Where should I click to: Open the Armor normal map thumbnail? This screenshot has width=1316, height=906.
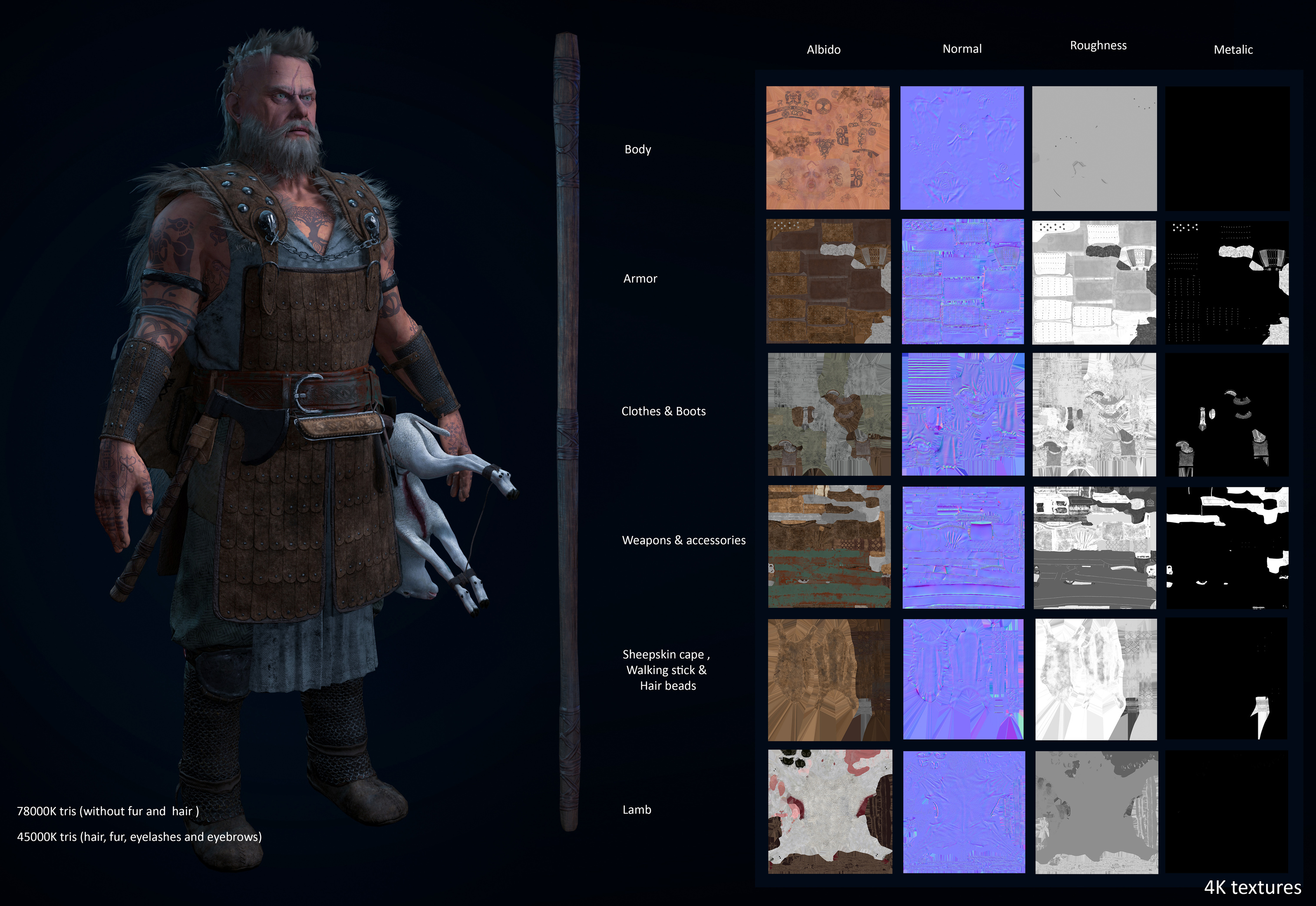[x=963, y=281]
